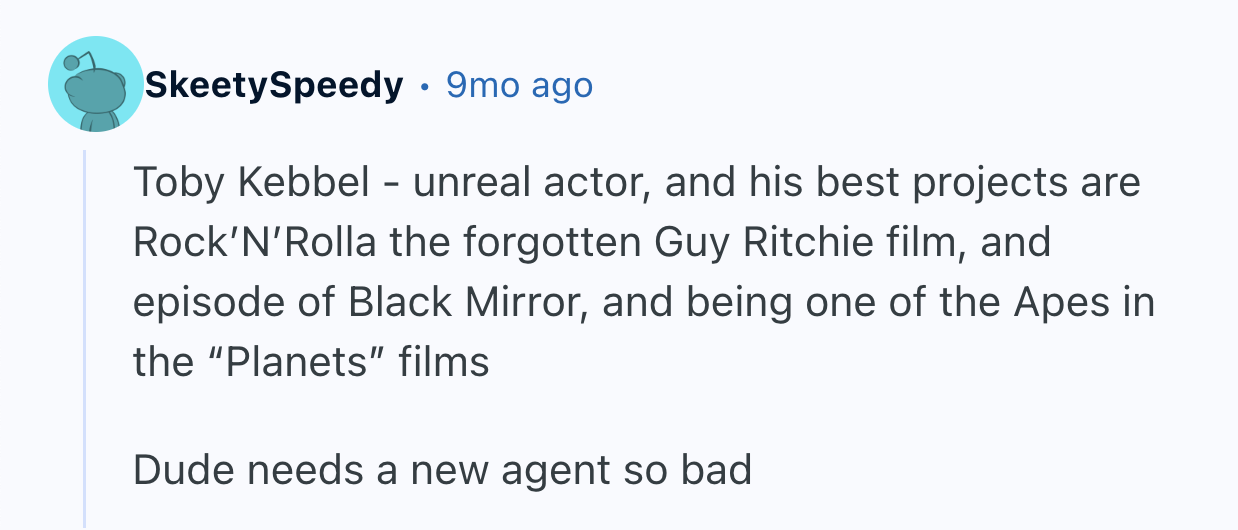Viewport: 1238px width, 530px height.
Task: Click "Black Mirror" in the comment text
Action: [x=469, y=302]
